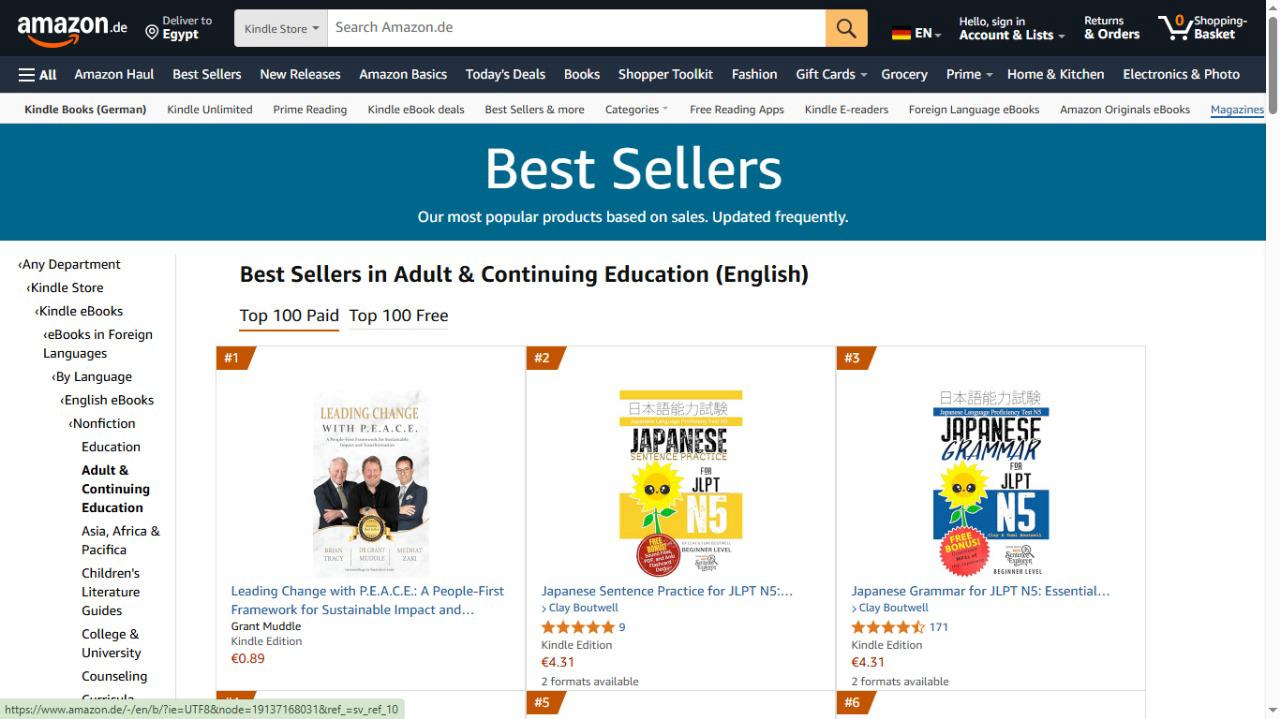Click the Amazon.de logo
This screenshot has height=719, width=1280.
64,27
